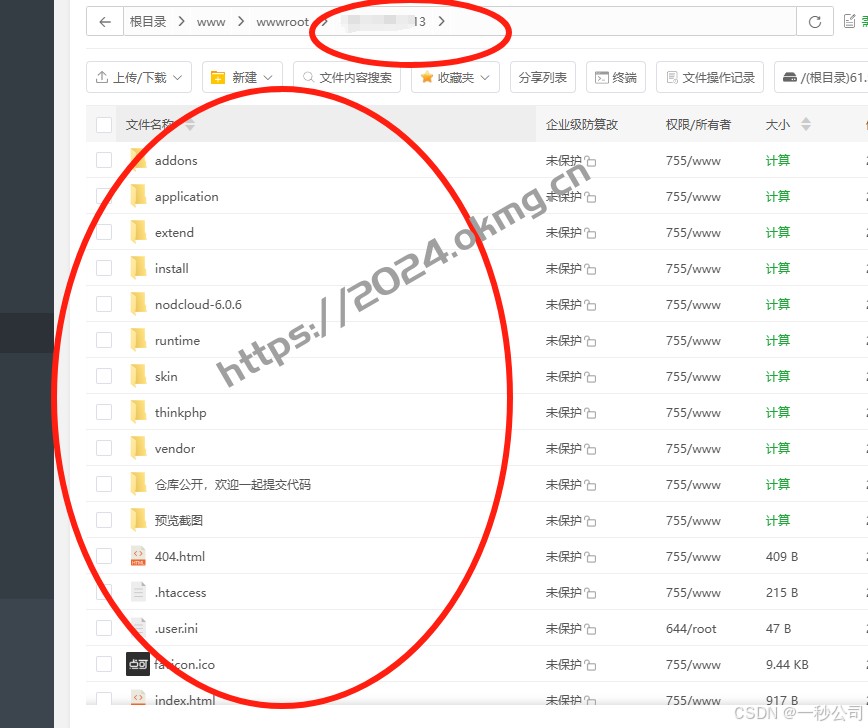Open the 分享列表 share list
Viewport: 868px width, 728px height.
[x=543, y=77]
